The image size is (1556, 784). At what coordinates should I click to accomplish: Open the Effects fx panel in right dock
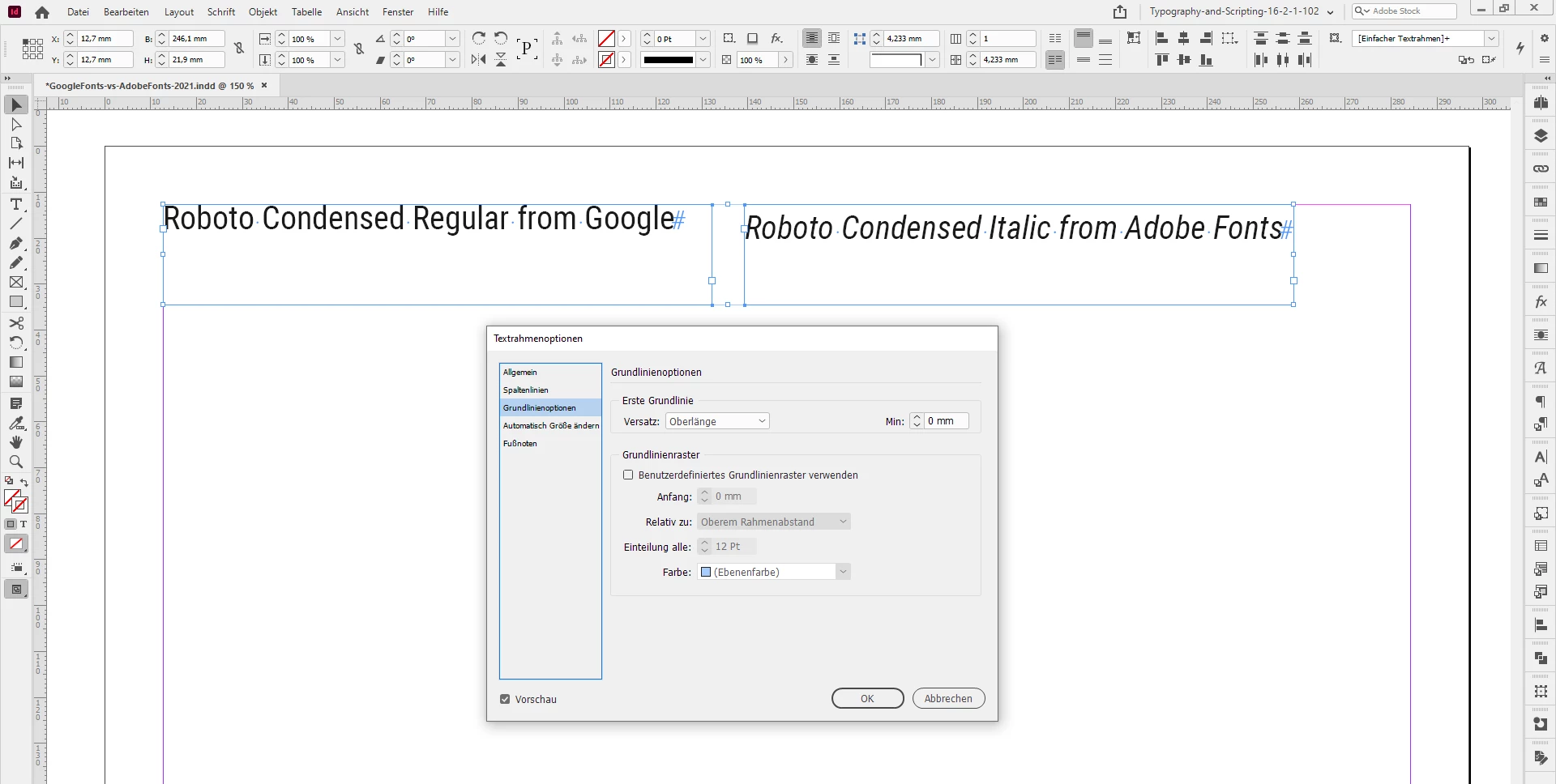[1541, 302]
